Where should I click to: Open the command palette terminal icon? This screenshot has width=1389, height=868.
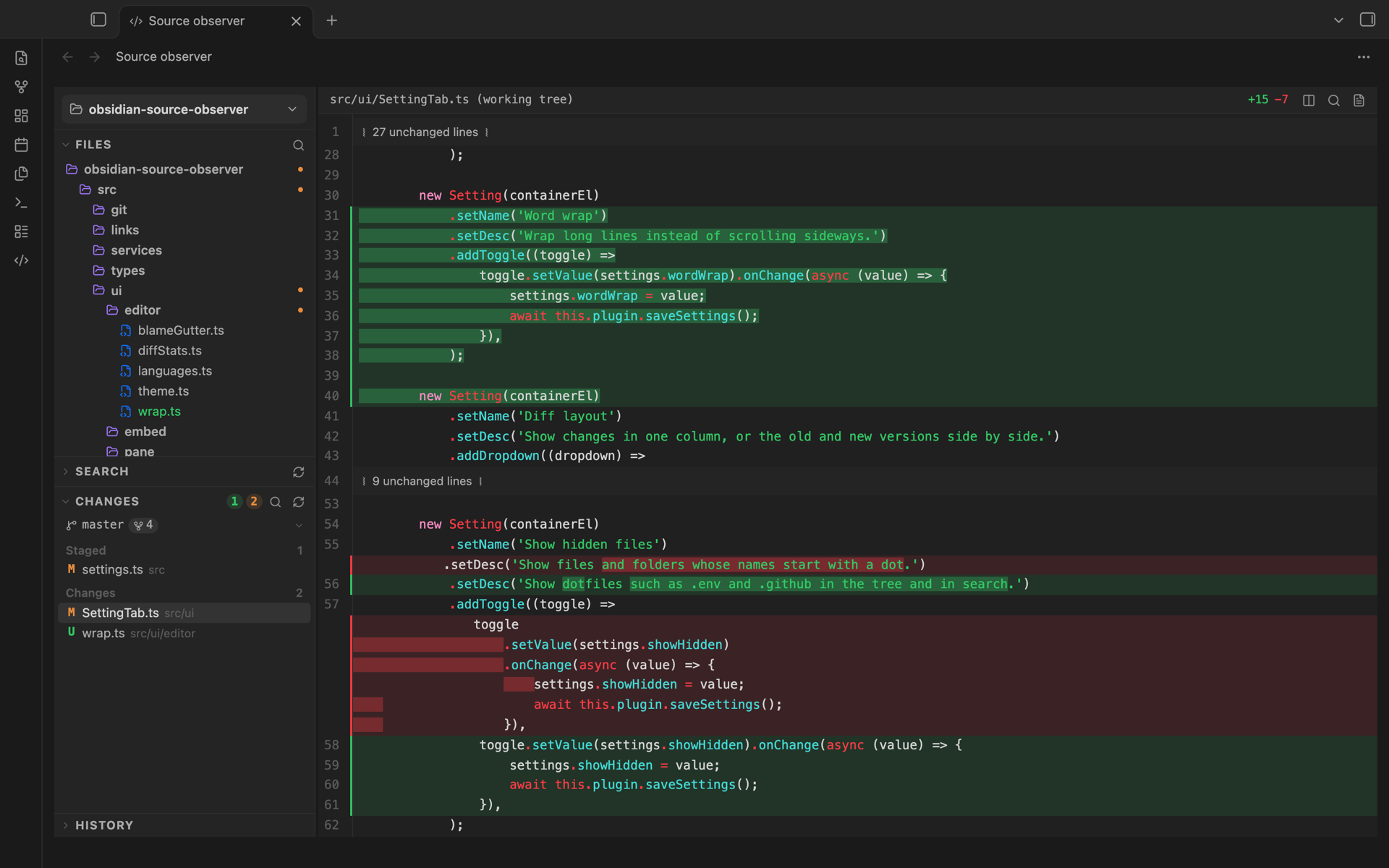pyautogui.click(x=21, y=203)
